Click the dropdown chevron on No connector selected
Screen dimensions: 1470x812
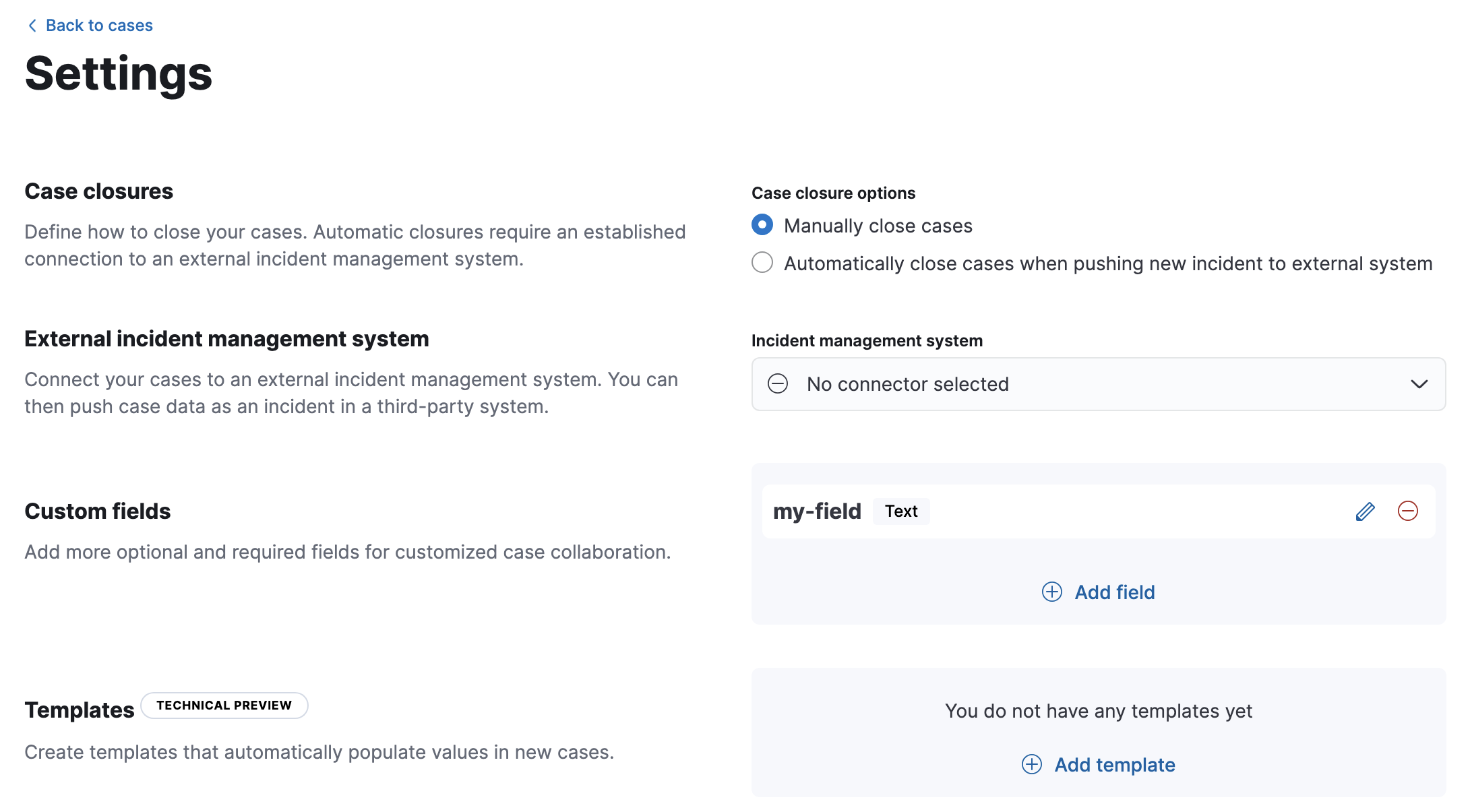1419,384
